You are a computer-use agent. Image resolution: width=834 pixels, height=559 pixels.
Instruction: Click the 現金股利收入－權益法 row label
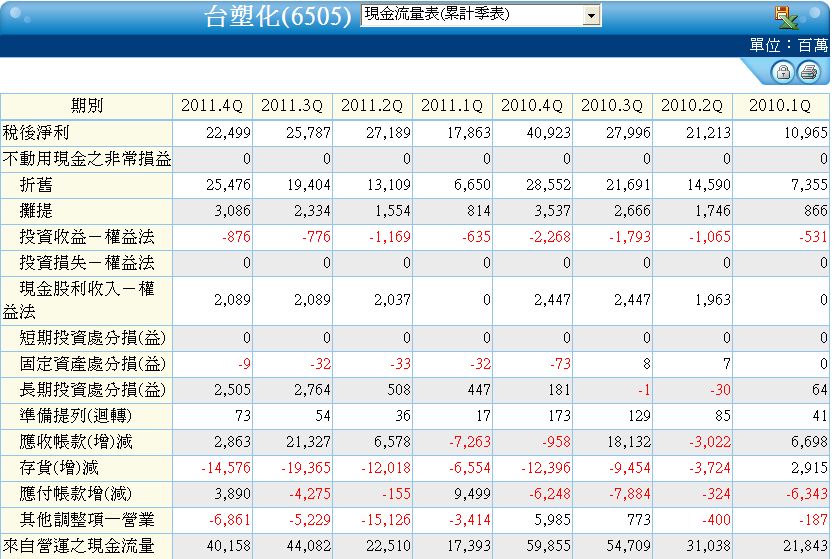(79, 301)
